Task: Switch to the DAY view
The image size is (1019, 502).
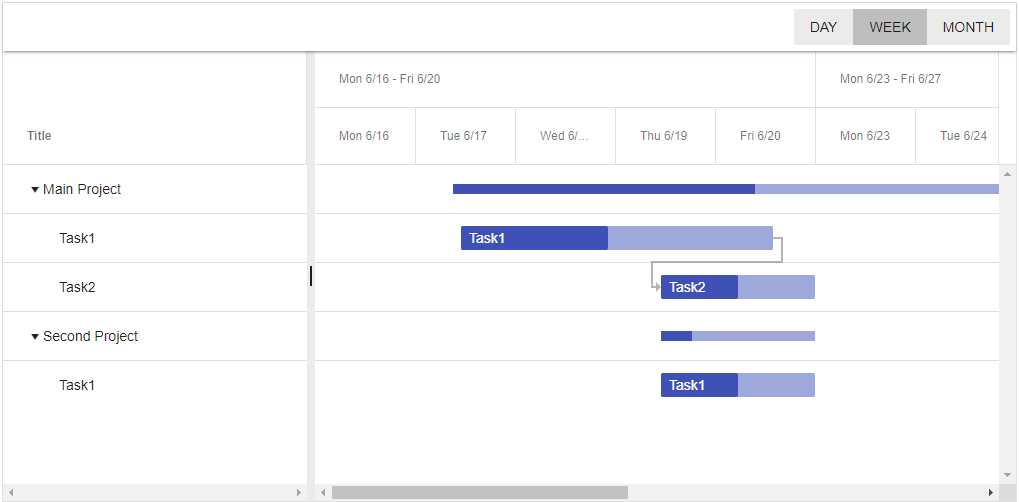Action: [823, 27]
